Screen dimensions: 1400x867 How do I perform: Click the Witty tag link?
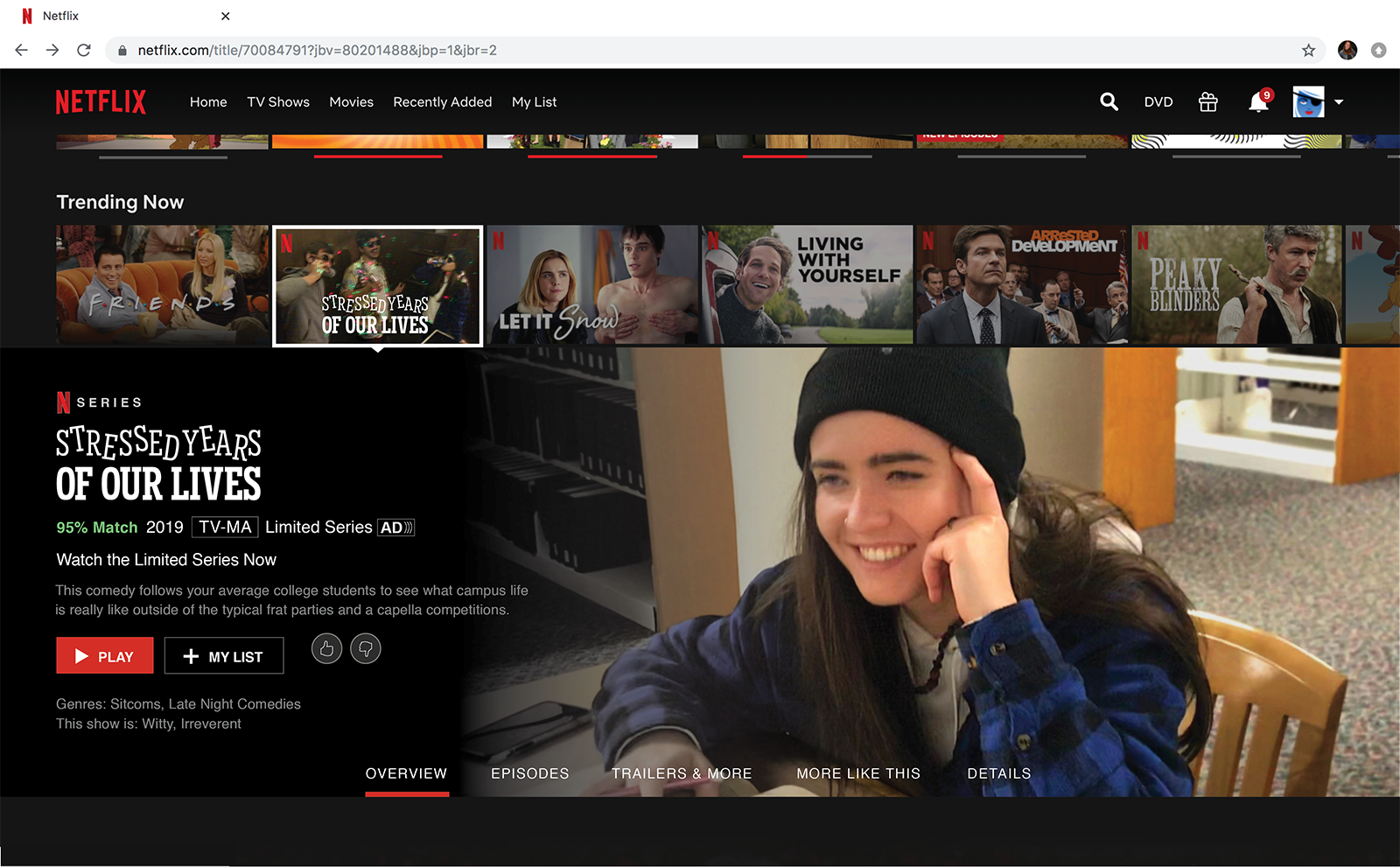click(157, 724)
